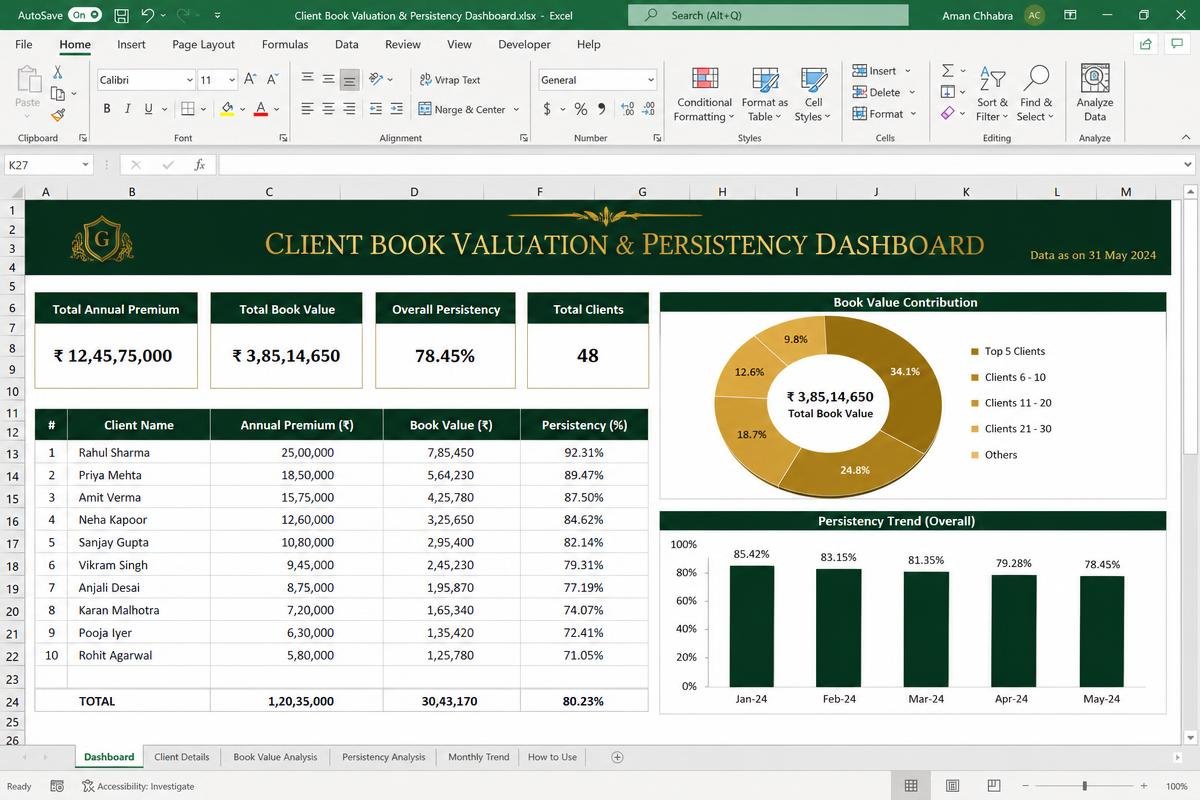Click the Insert Function fx icon
Screen dimensions: 1200x800
[x=200, y=165]
